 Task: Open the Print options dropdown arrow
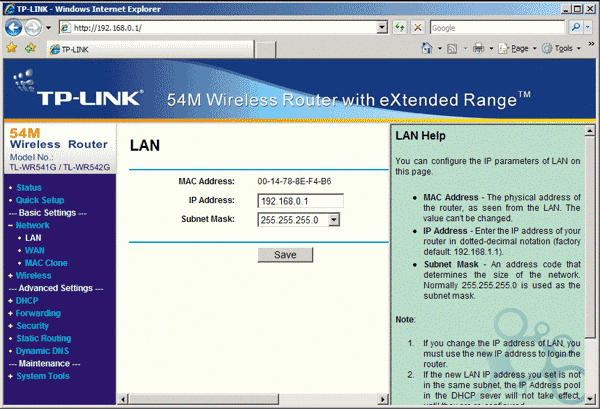[x=491, y=49]
